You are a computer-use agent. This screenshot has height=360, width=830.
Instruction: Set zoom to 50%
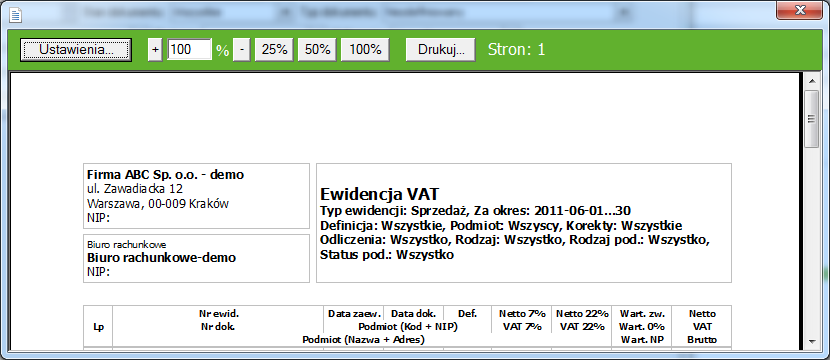(x=318, y=50)
